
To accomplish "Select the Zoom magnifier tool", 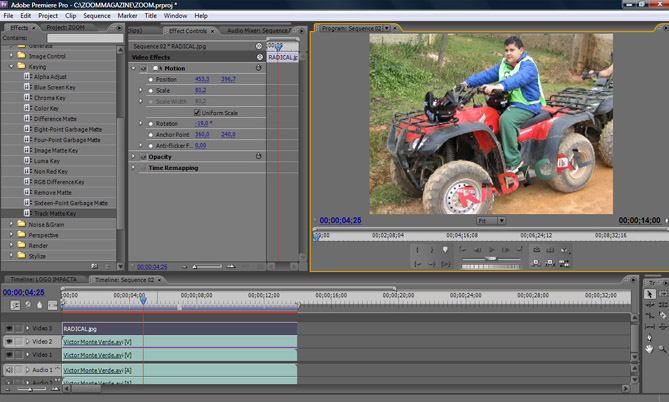I will tap(662, 348).
